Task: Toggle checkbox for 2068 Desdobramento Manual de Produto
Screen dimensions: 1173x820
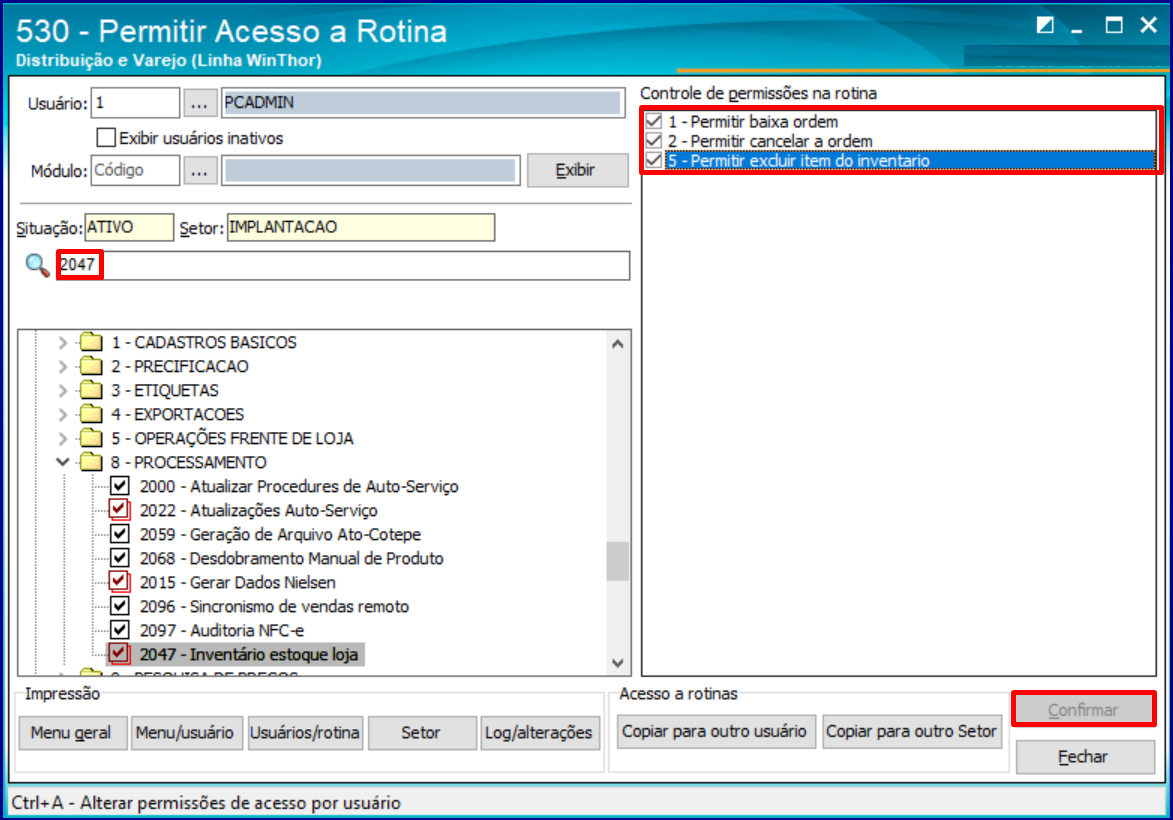Action: tap(120, 557)
